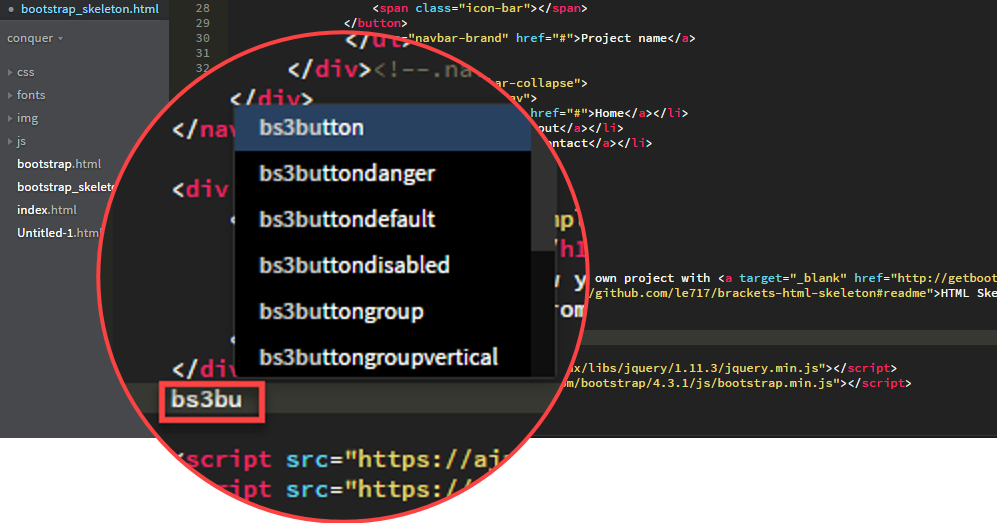Click line number 31 in the gutter
The image size is (997, 523).
[202, 53]
